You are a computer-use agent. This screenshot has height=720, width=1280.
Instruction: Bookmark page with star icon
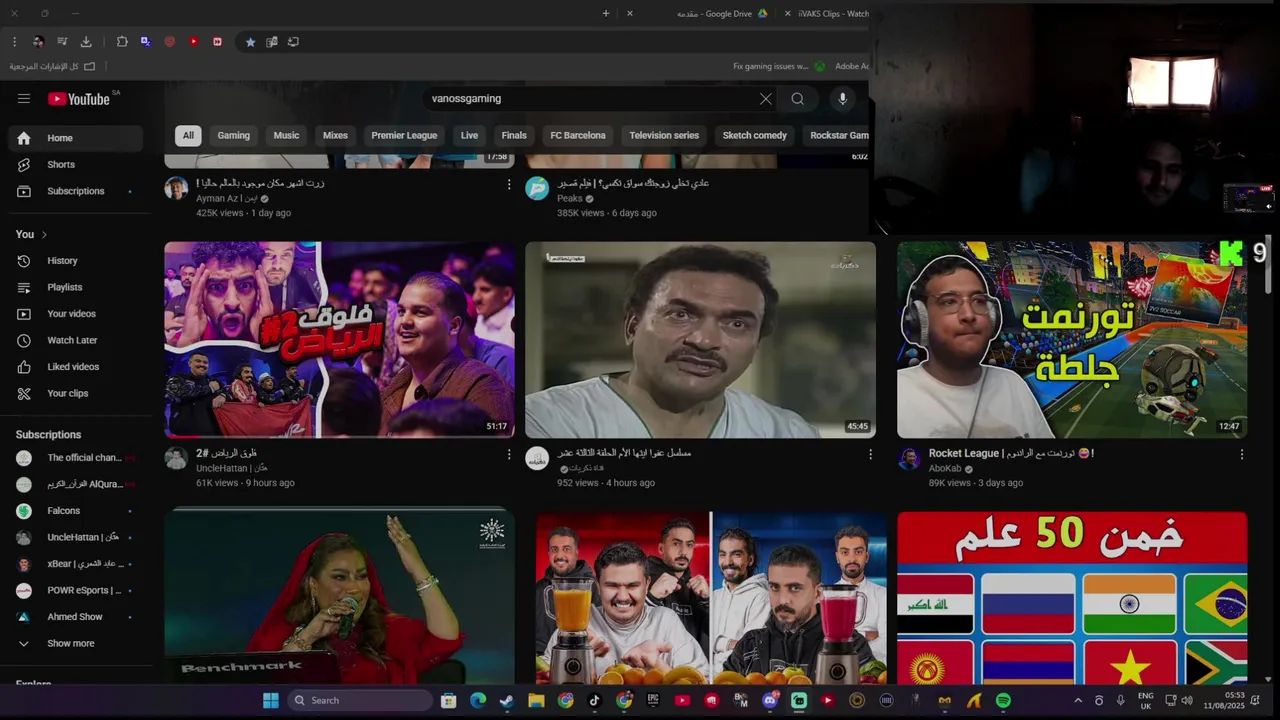pyautogui.click(x=250, y=42)
